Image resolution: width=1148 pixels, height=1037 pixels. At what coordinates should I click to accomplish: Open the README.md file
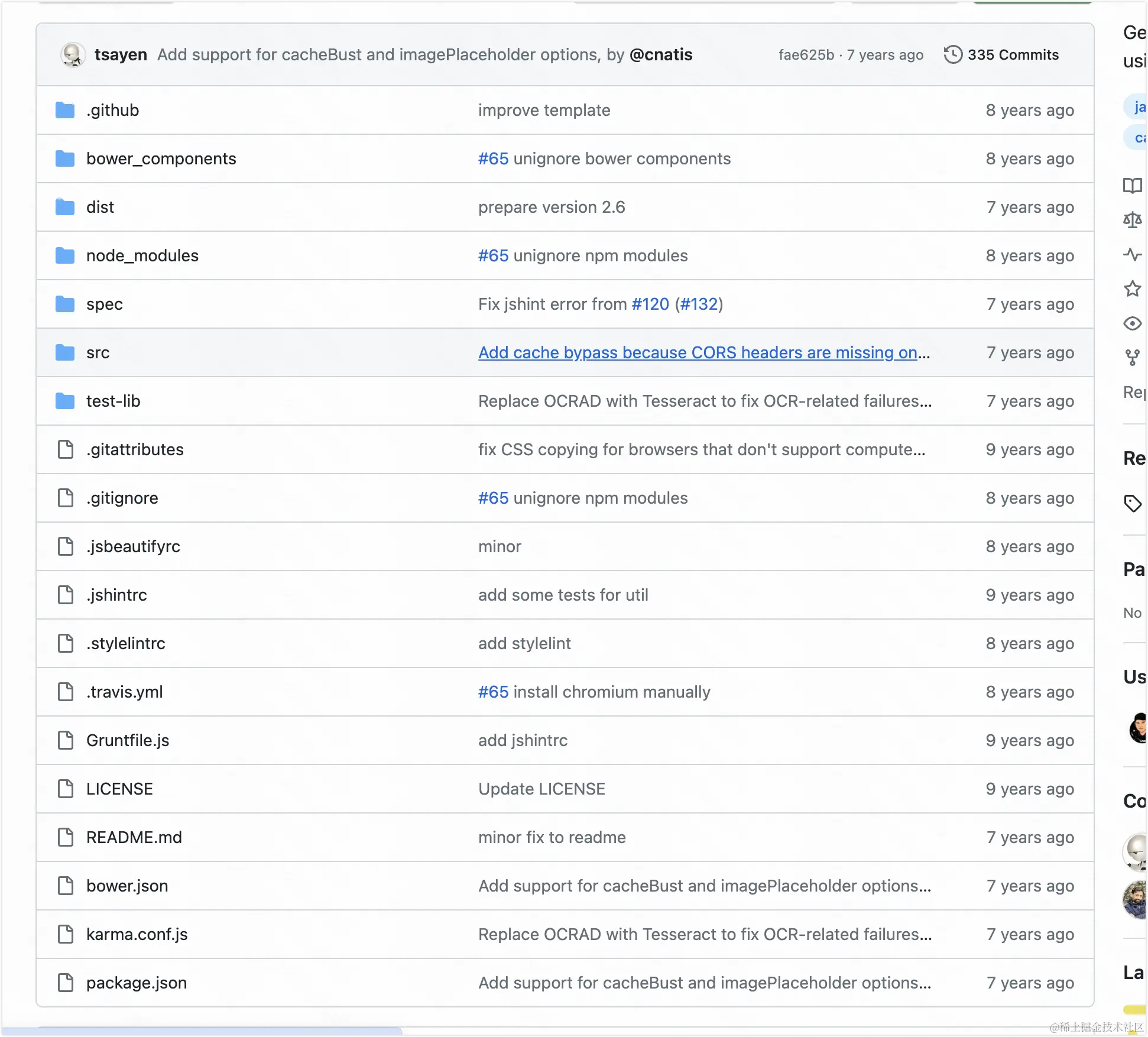pos(134,837)
